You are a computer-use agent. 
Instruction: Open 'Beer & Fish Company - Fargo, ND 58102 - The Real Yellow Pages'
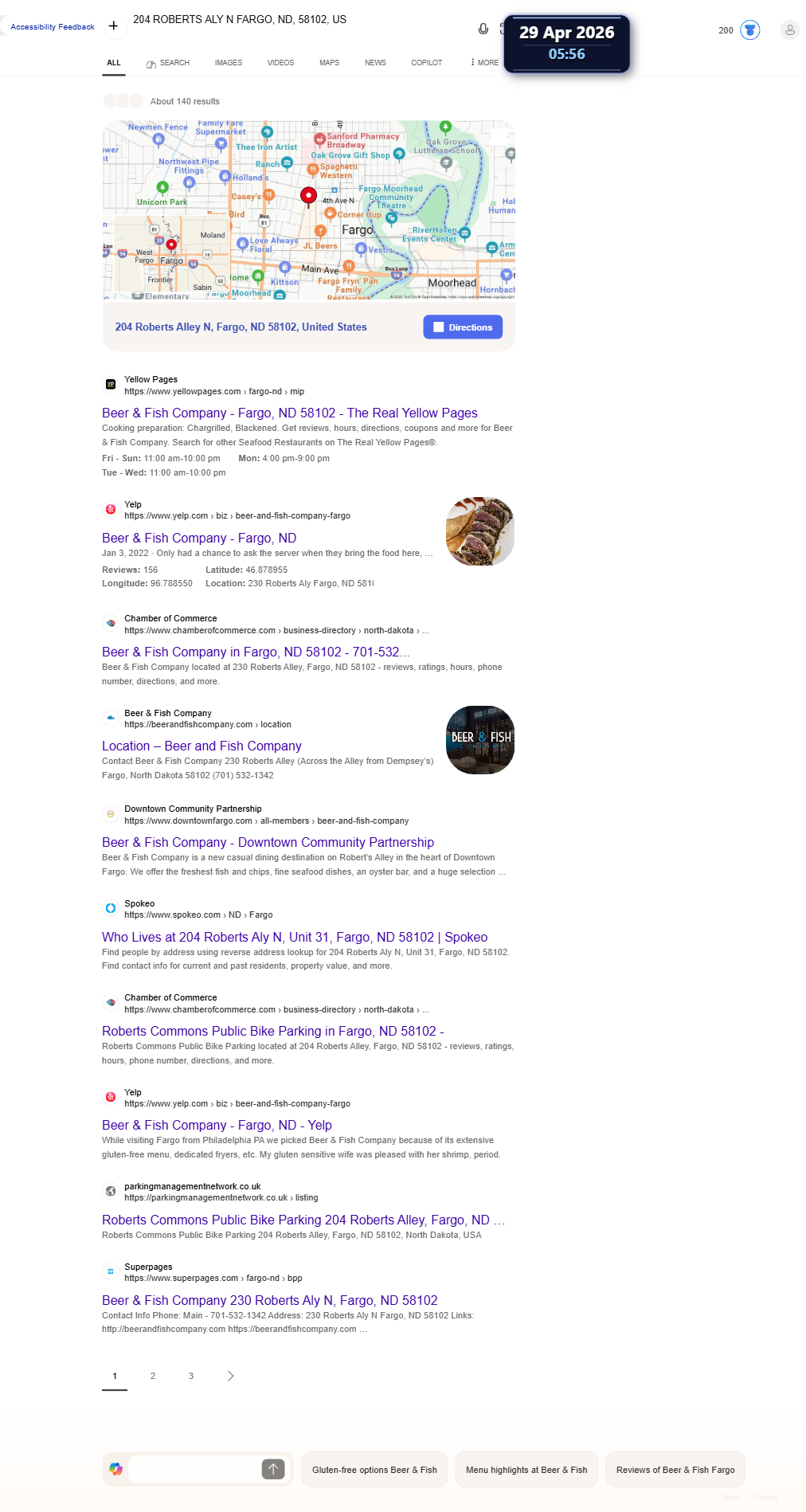[290, 413]
